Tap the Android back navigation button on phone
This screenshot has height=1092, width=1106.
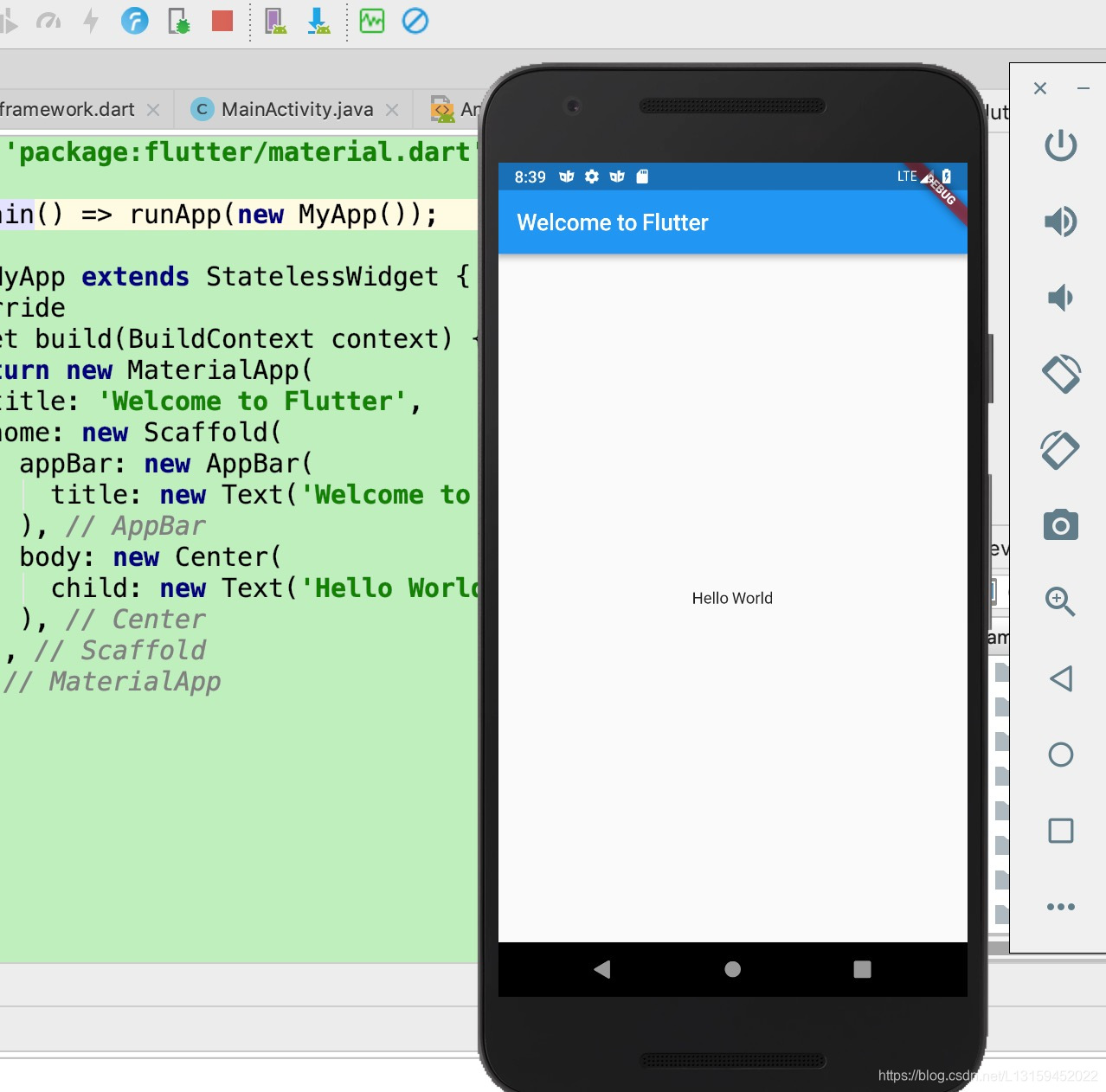click(602, 969)
